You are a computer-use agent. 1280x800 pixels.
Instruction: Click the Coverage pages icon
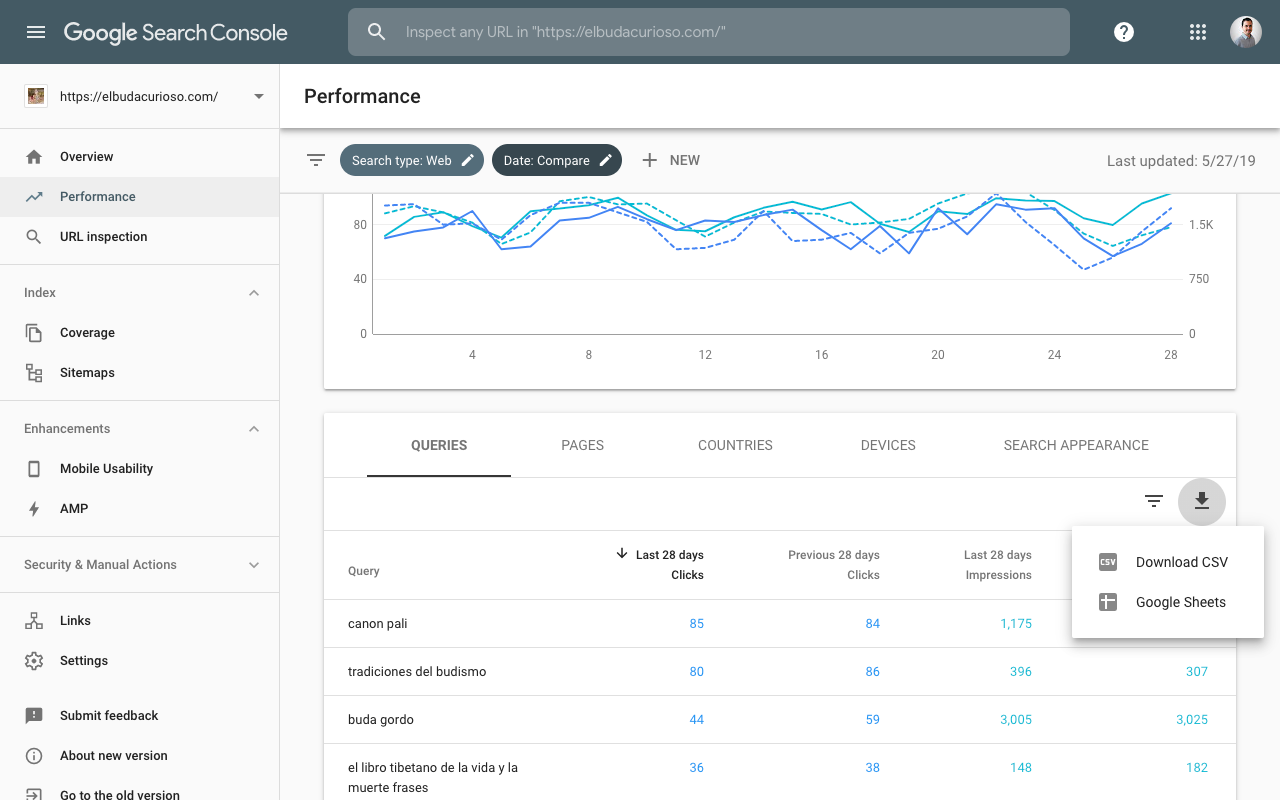34,333
